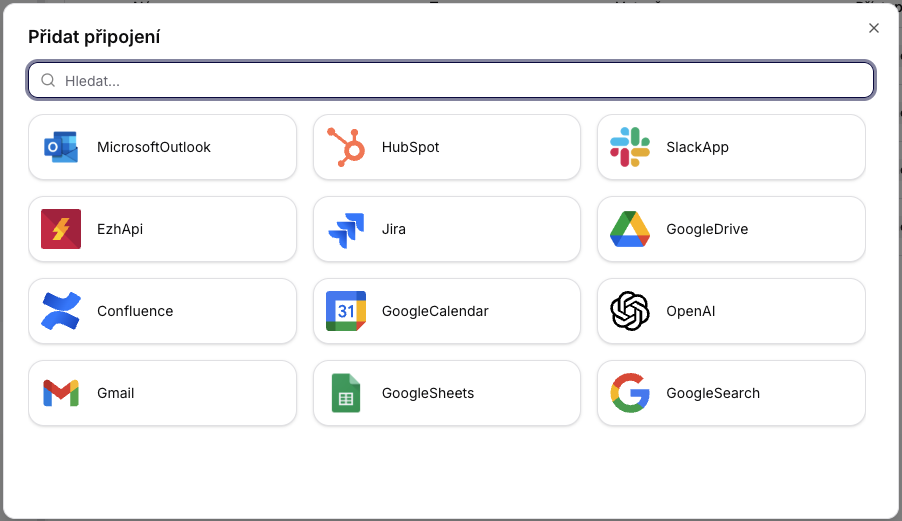Click the Google Calendar 31 icon
This screenshot has height=521, width=902.
click(345, 311)
